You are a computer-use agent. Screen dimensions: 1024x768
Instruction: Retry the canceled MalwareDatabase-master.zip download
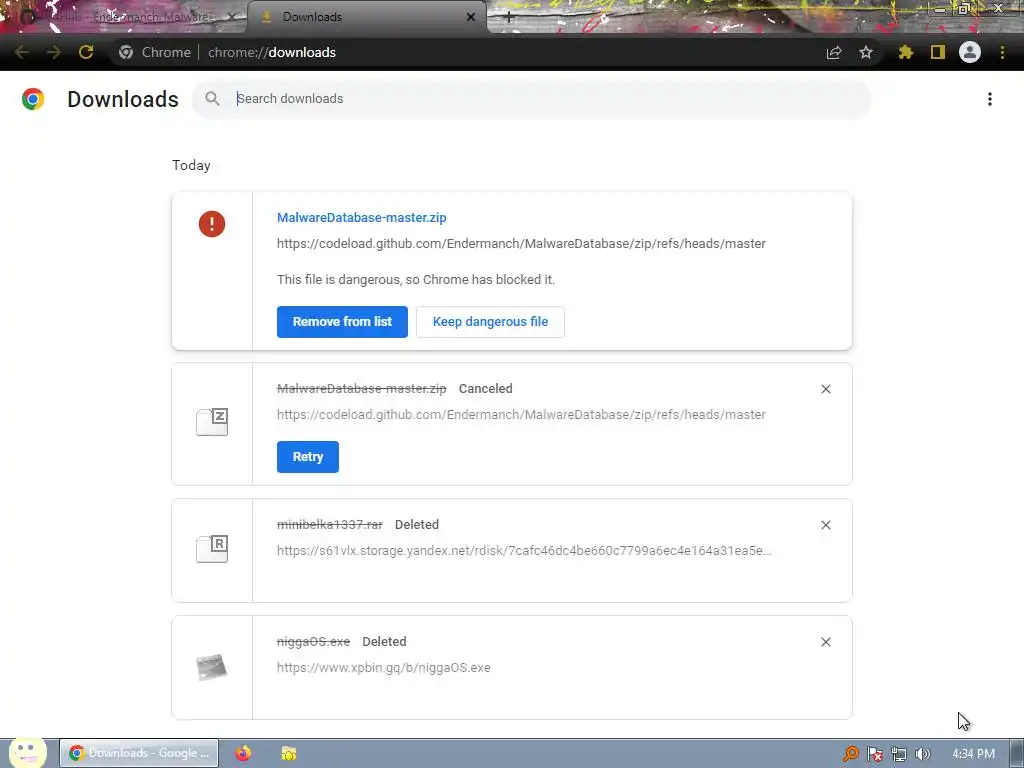pos(308,457)
